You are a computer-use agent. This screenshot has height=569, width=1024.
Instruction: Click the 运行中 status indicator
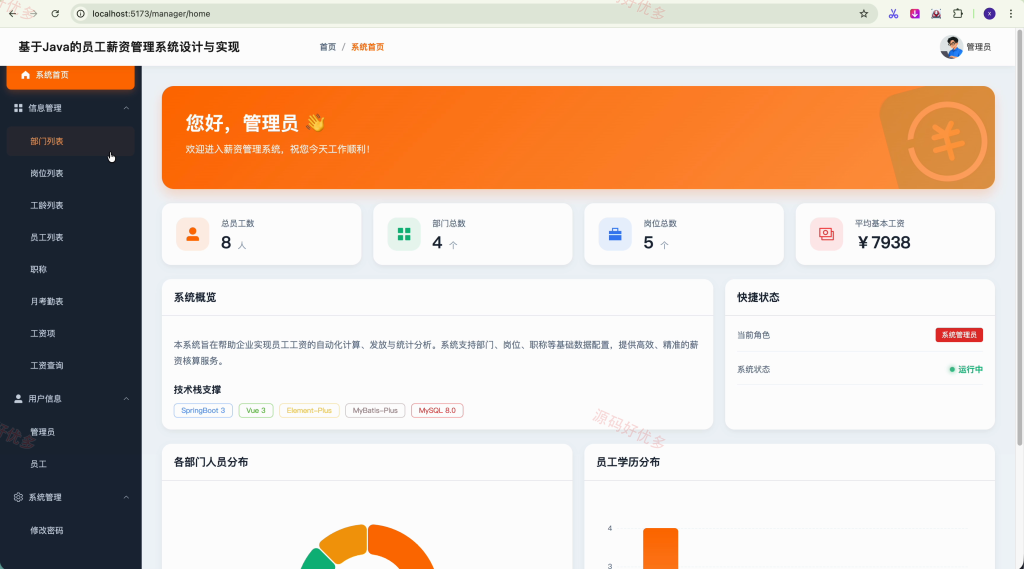(x=966, y=369)
